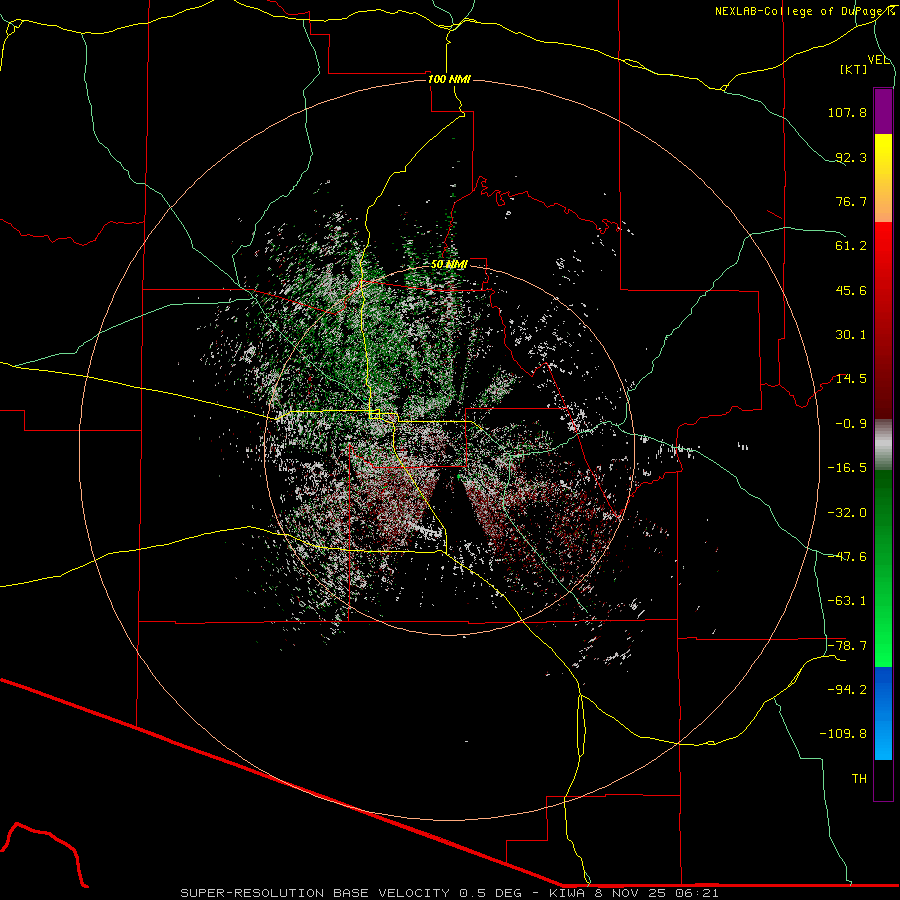Click the 107.8 velocity scale value
The height and width of the screenshot is (900, 900).
847,112
